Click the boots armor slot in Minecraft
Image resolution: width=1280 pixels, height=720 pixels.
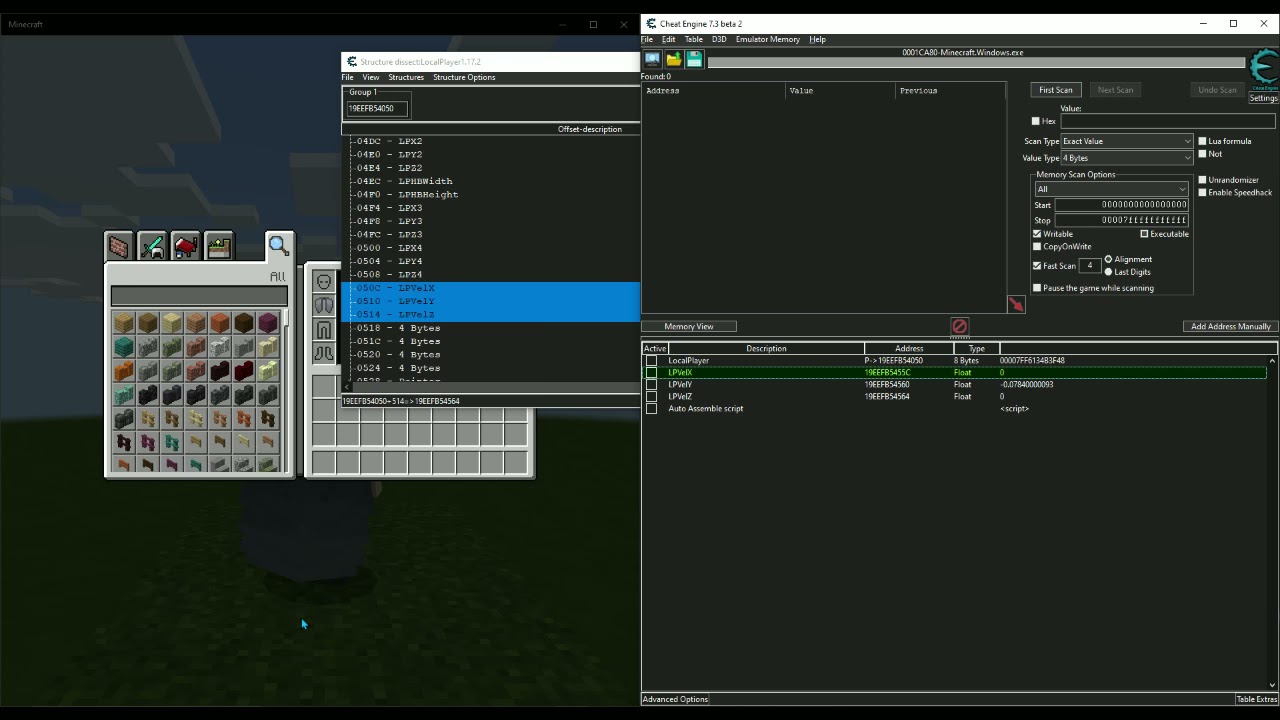pyautogui.click(x=323, y=353)
